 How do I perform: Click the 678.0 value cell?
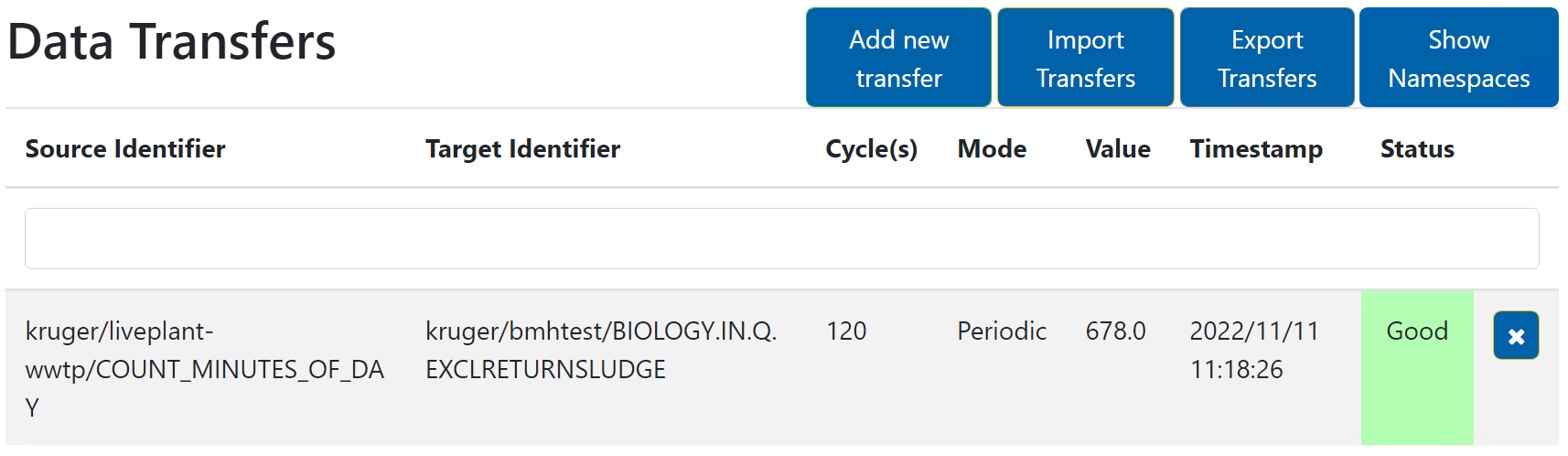point(1115,331)
